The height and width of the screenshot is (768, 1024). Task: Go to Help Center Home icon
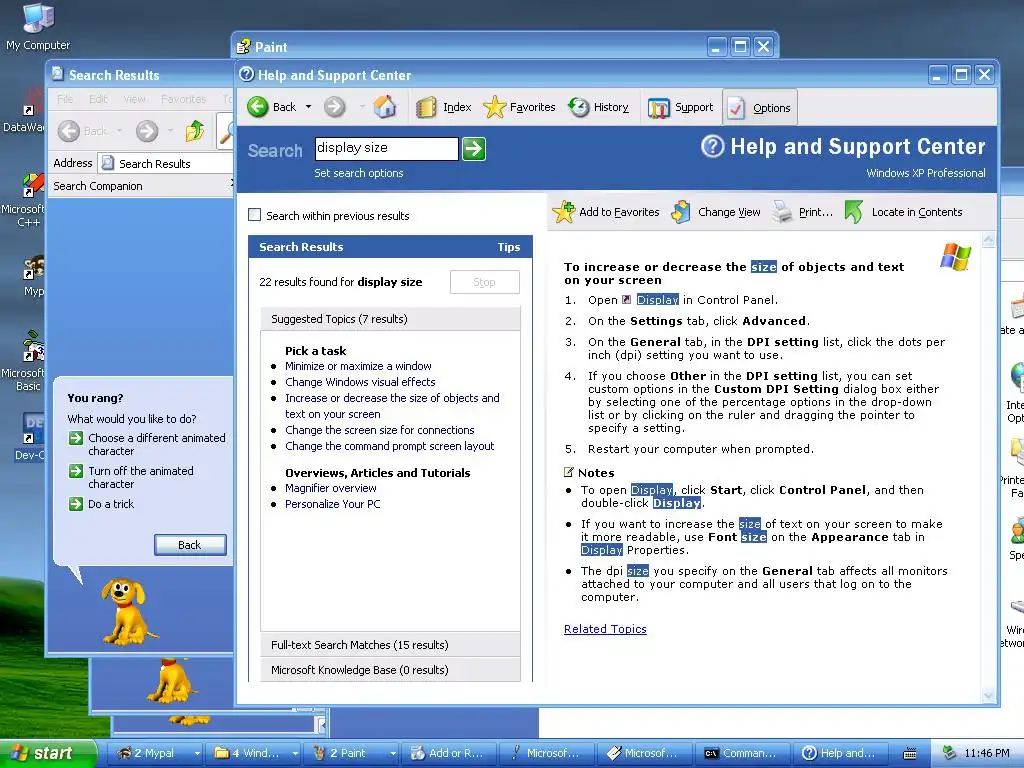click(x=385, y=106)
